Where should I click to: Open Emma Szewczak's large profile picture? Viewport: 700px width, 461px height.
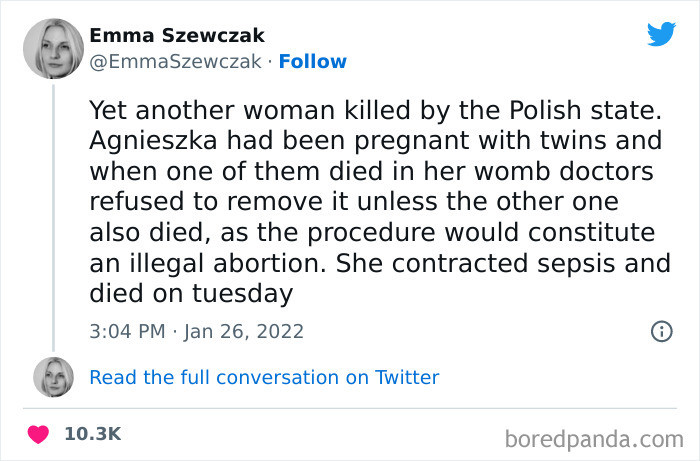[53, 50]
